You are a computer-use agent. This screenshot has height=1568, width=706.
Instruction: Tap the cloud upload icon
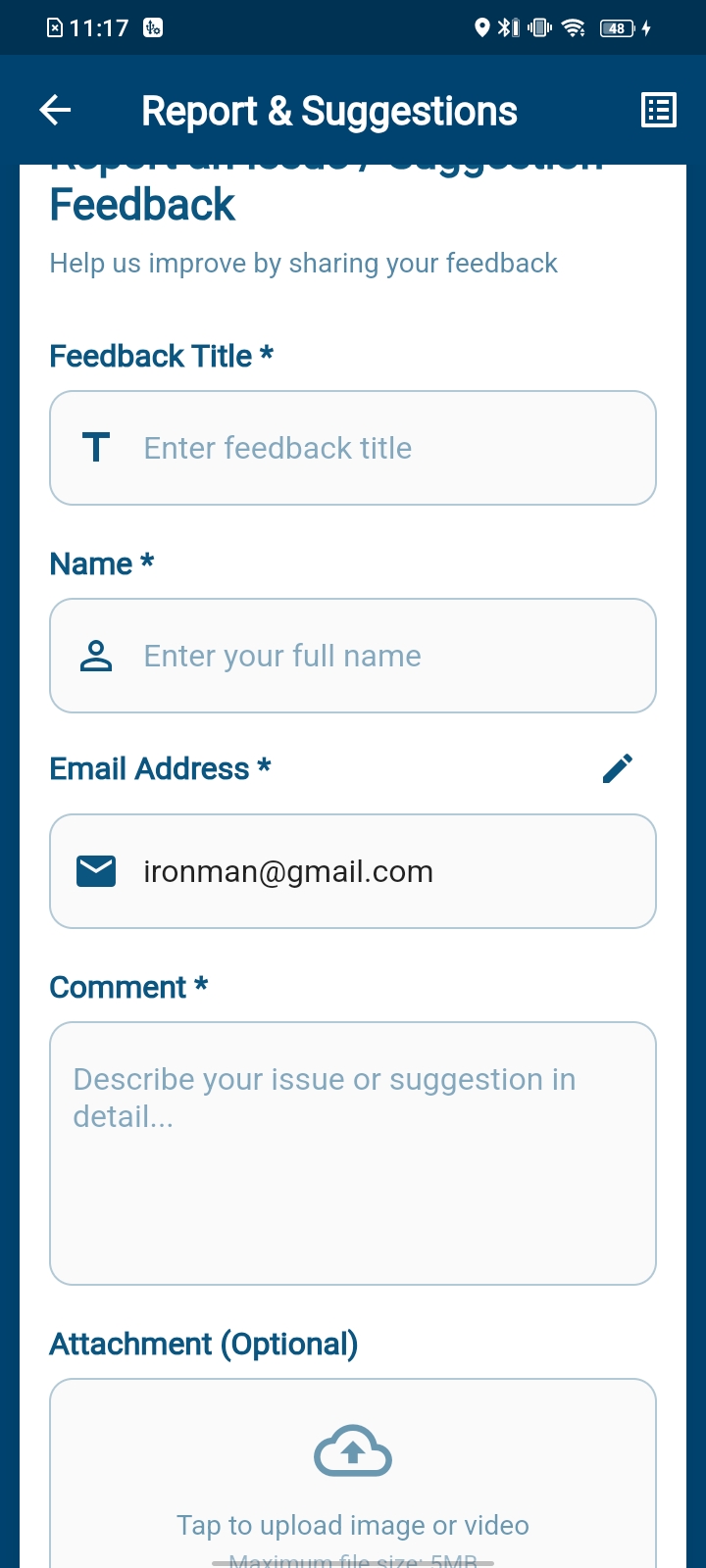pos(353,1451)
